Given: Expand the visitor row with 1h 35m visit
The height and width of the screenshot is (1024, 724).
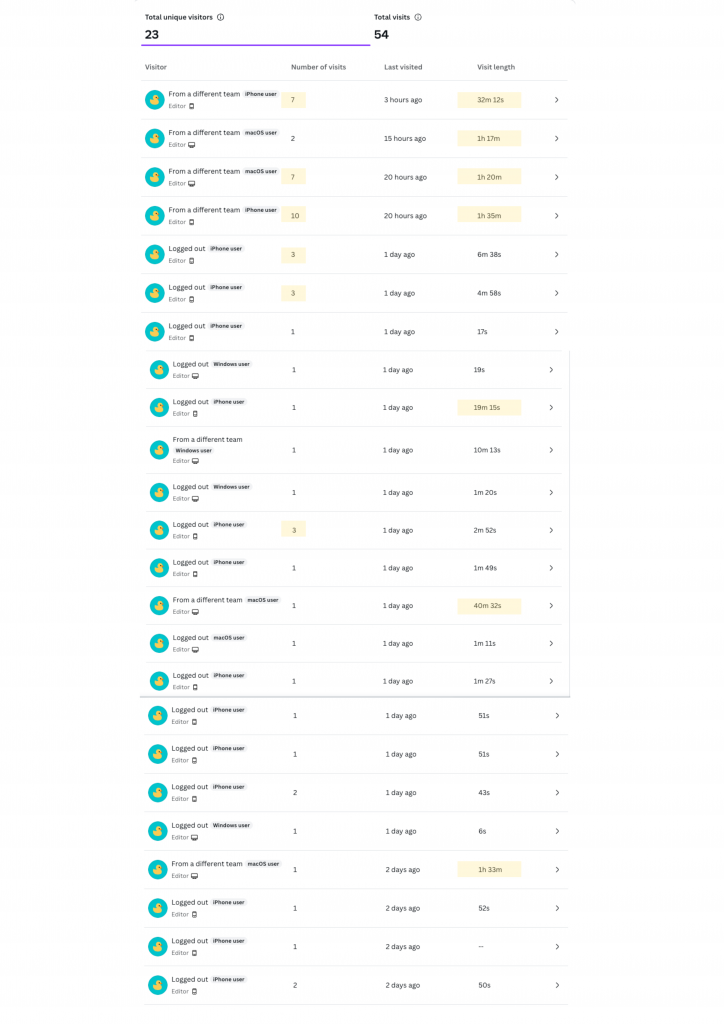Looking at the screenshot, I should [x=556, y=216].
